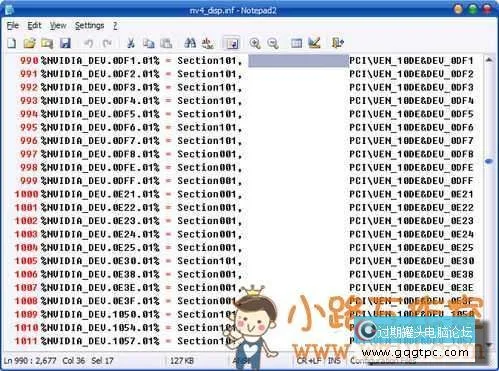Click PCI\VEN_10DE&DEV_0E3E on line 1007
This screenshot has width=499, height=371.
[411, 288]
